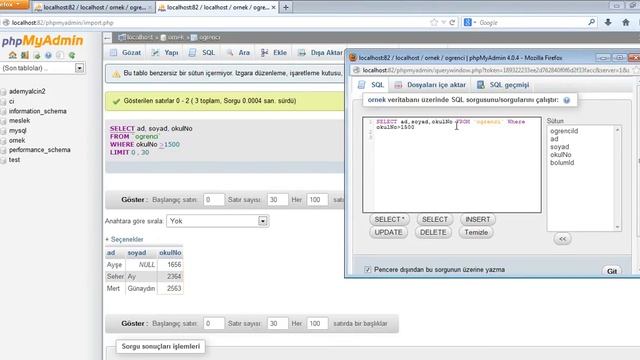Bookmark page with the star icon
This screenshot has height=360, width=640.
point(434,22)
